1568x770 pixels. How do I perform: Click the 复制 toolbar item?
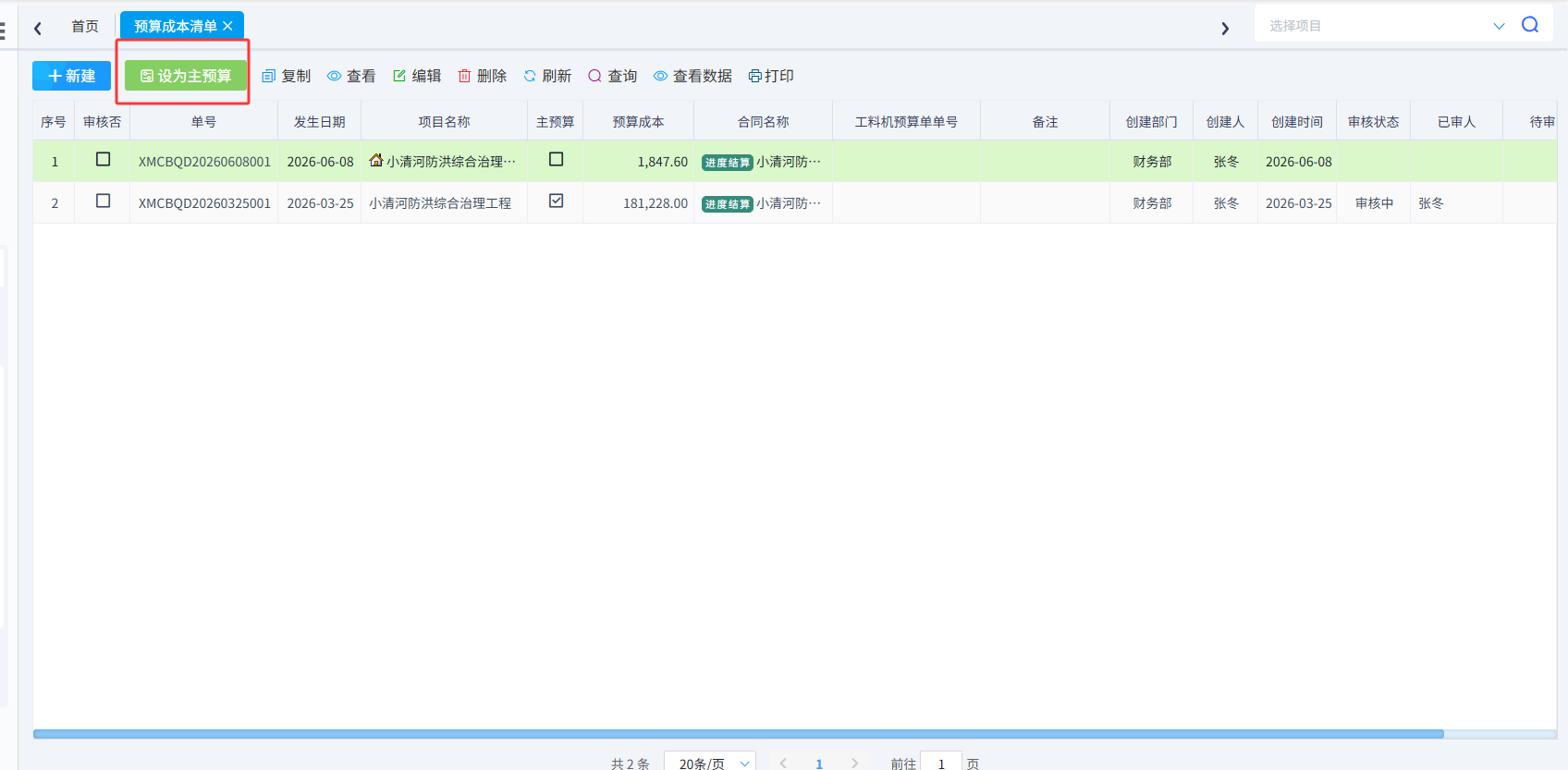pos(287,76)
